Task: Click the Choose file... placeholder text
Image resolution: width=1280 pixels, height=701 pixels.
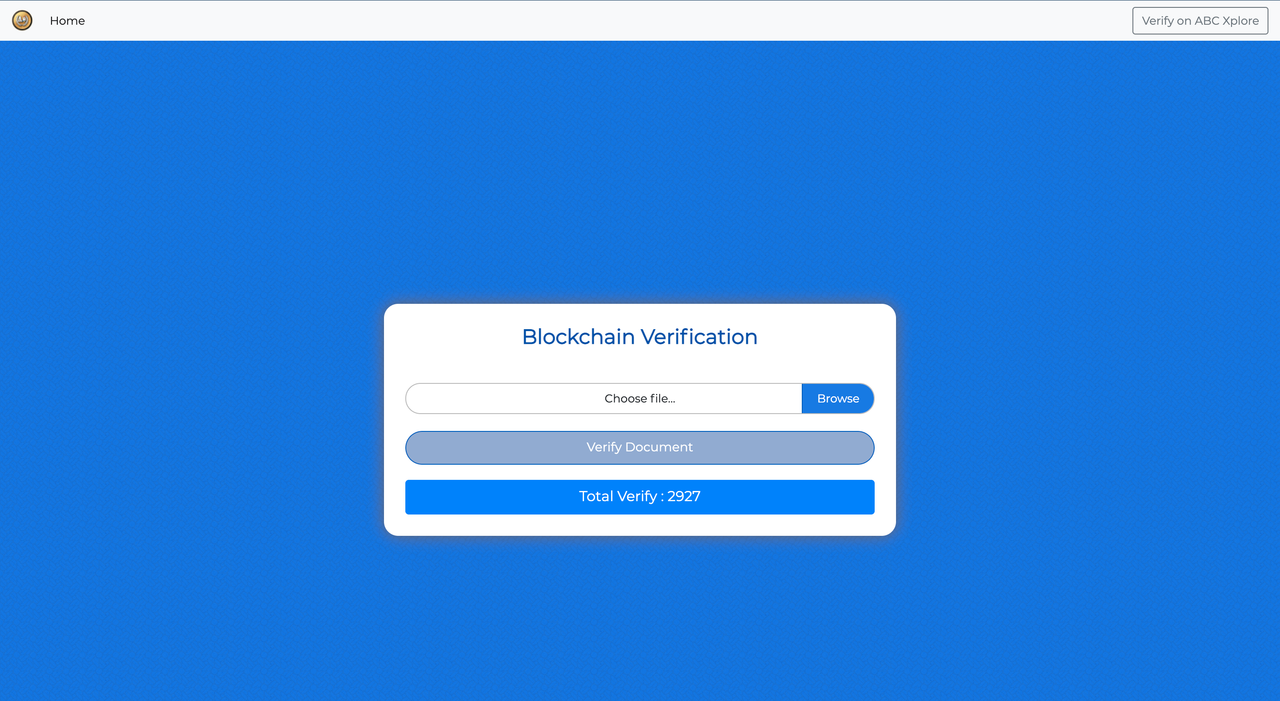Action: click(640, 398)
